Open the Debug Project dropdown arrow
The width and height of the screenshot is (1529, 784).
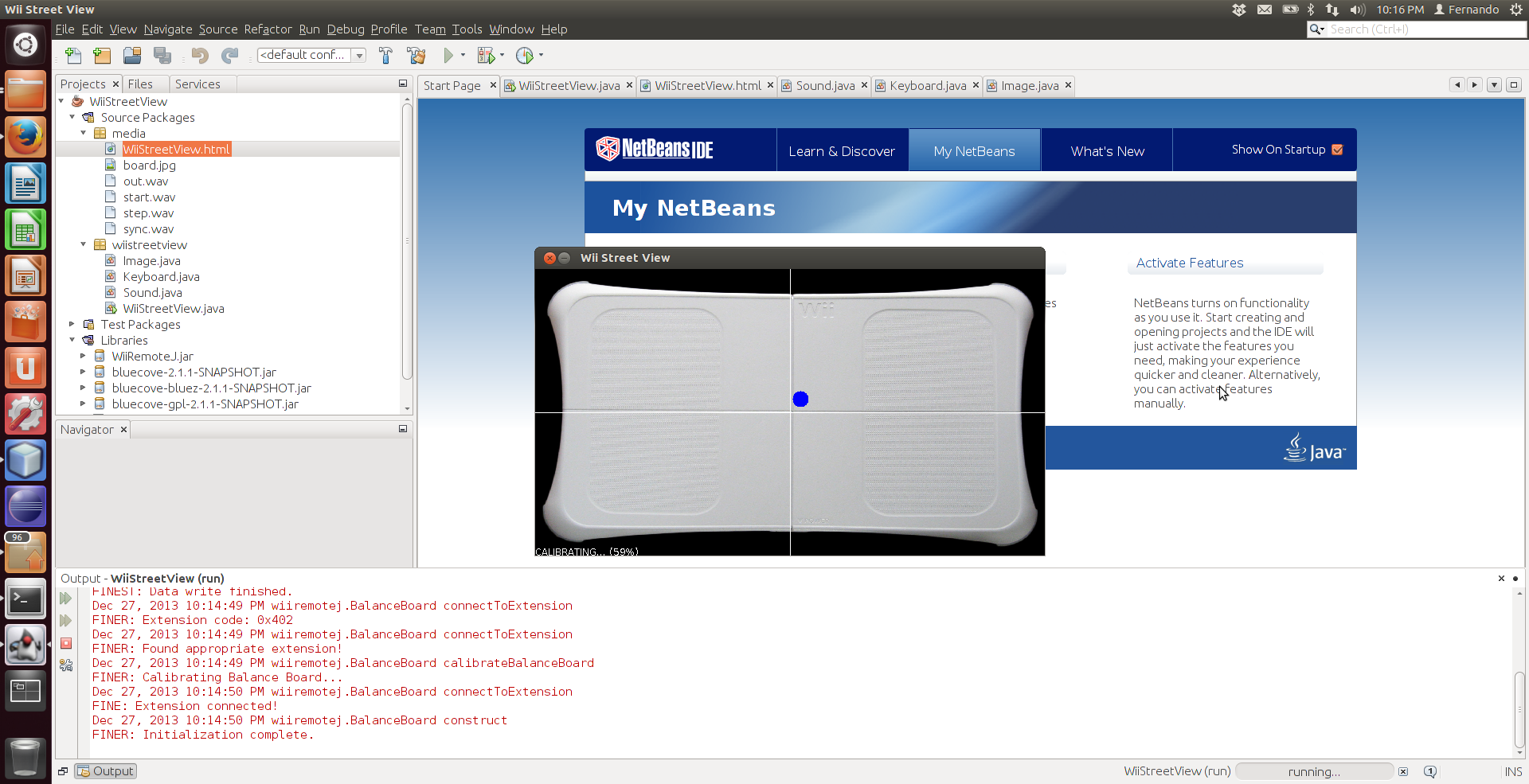(x=502, y=55)
